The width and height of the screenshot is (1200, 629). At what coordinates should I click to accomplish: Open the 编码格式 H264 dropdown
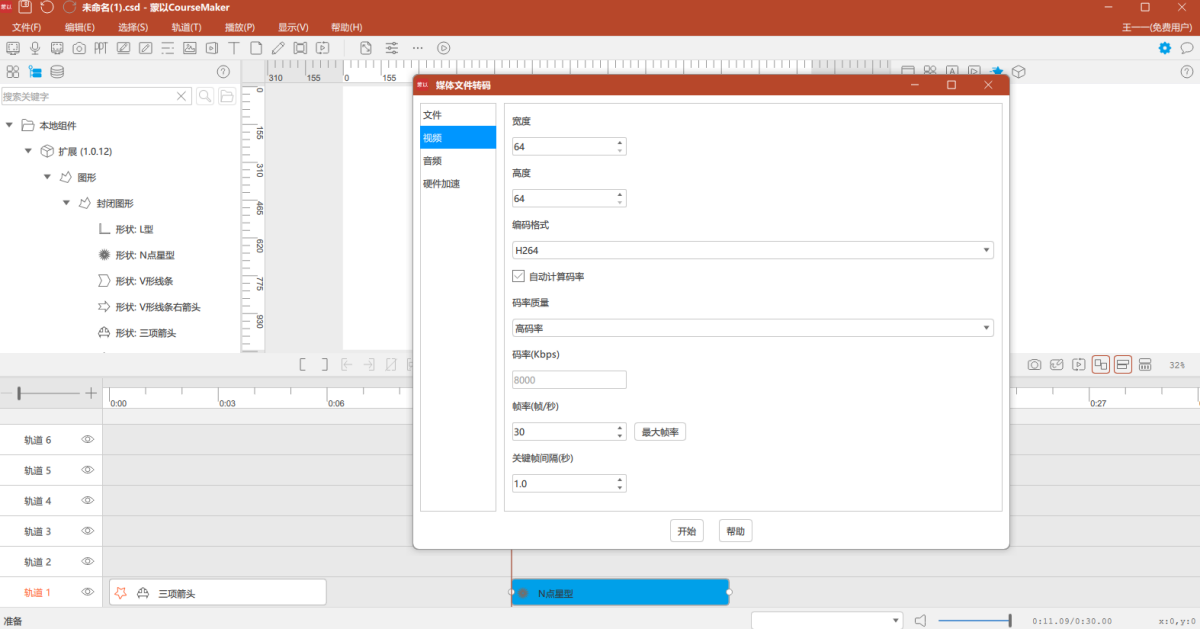point(752,250)
